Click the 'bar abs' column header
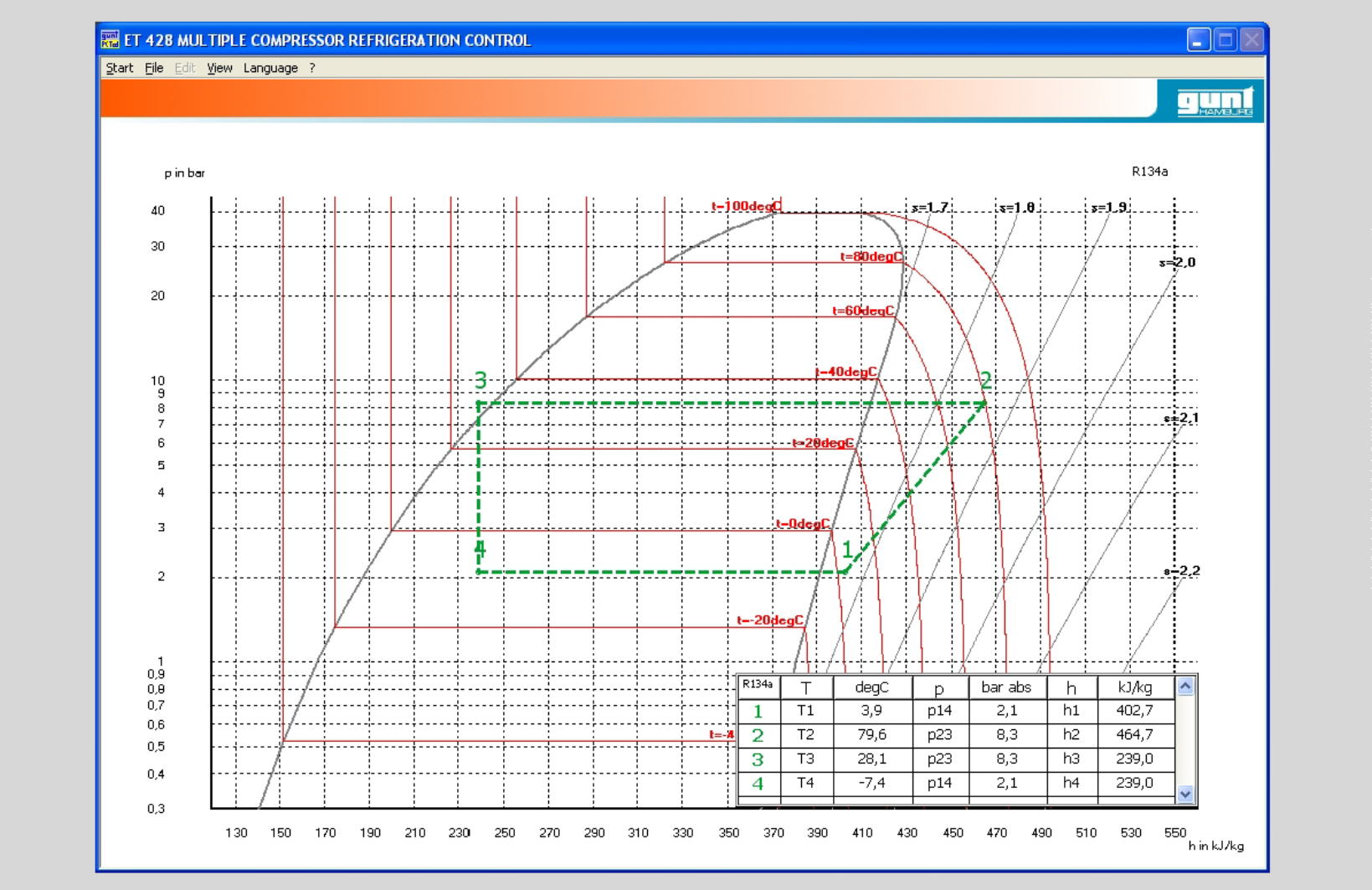Screen dimensions: 1372x890 pos(1006,687)
